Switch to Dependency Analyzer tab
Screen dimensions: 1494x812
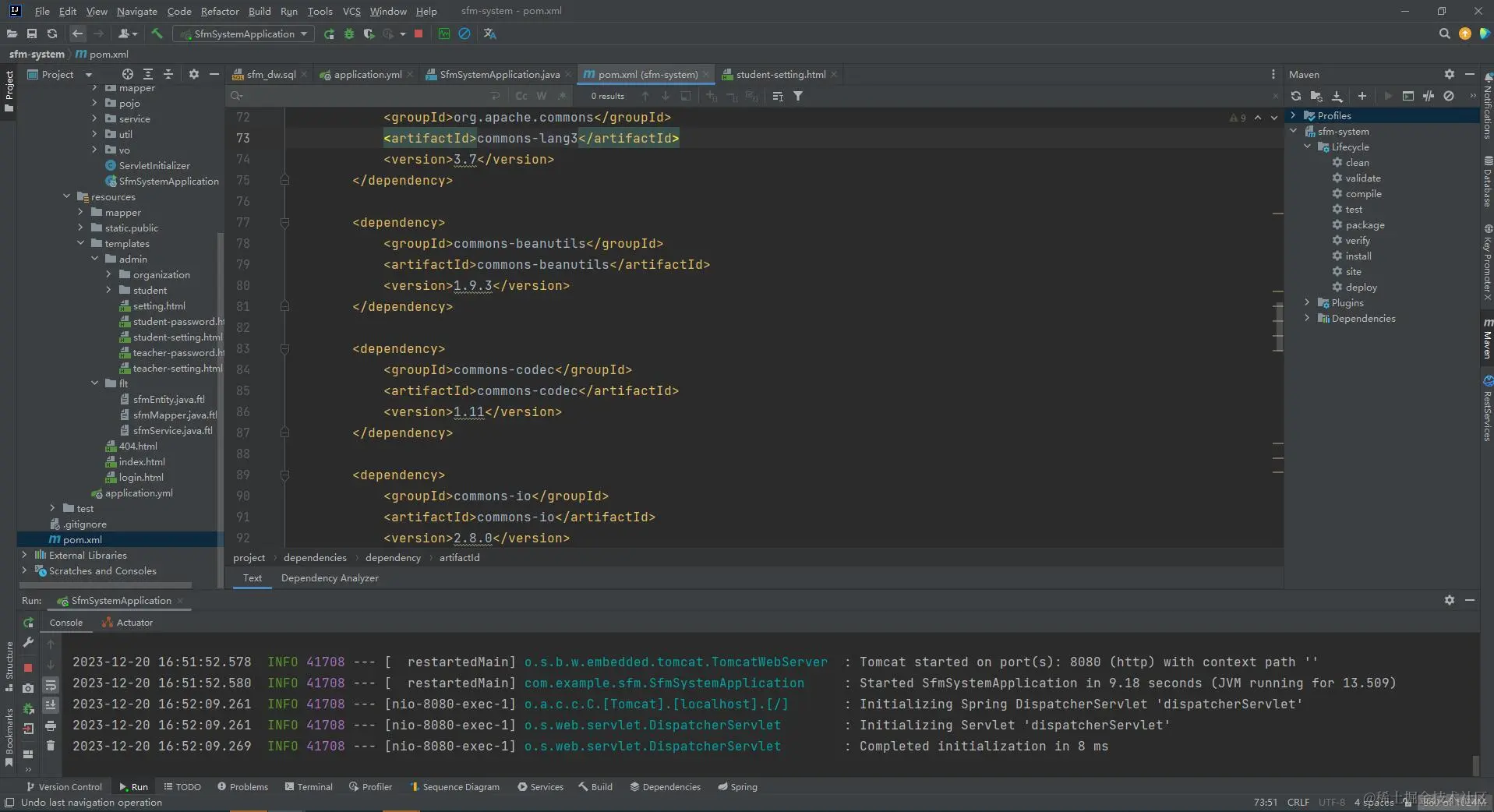[330, 577]
